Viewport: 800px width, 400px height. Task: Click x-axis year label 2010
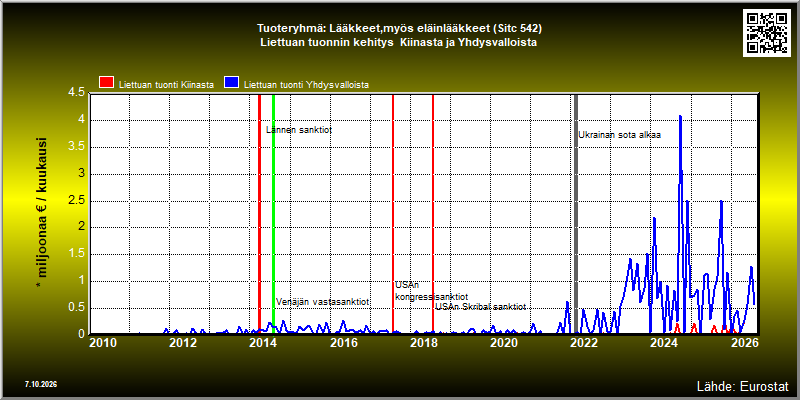(x=103, y=343)
